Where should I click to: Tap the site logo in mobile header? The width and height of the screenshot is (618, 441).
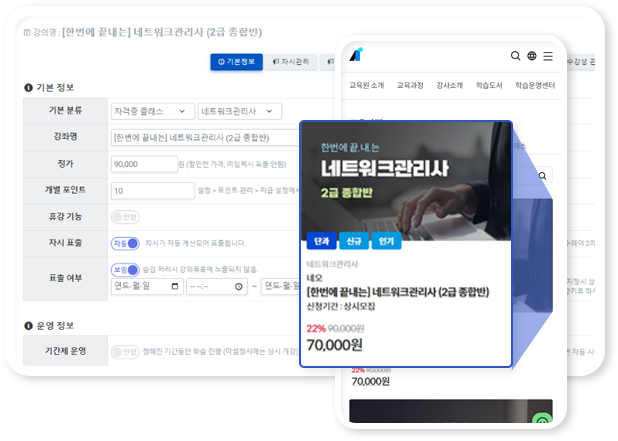tap(356, 55)
